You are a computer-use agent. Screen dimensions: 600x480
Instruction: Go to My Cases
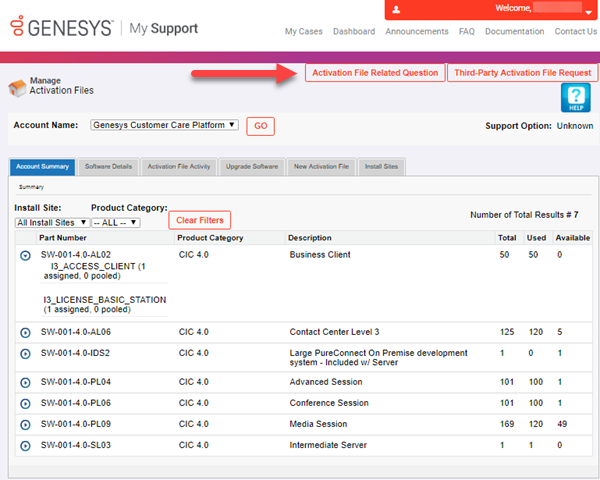[304, 31]
